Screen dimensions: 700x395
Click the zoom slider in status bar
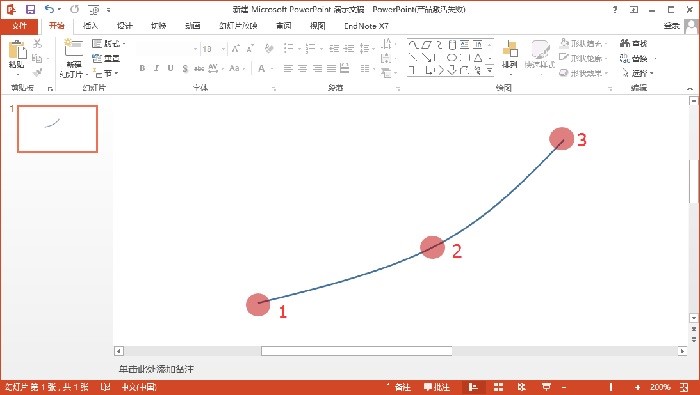[x=600, y=387]
